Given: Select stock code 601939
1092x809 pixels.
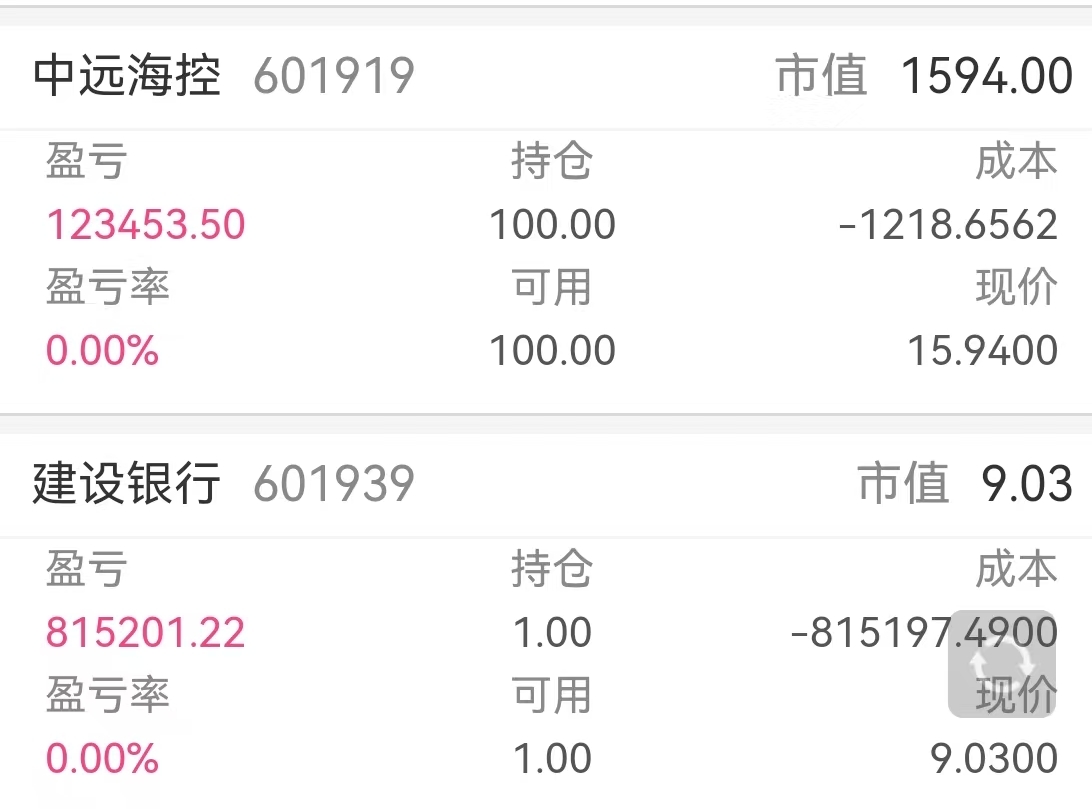Looking at the screenshot, I should [334, 484].
